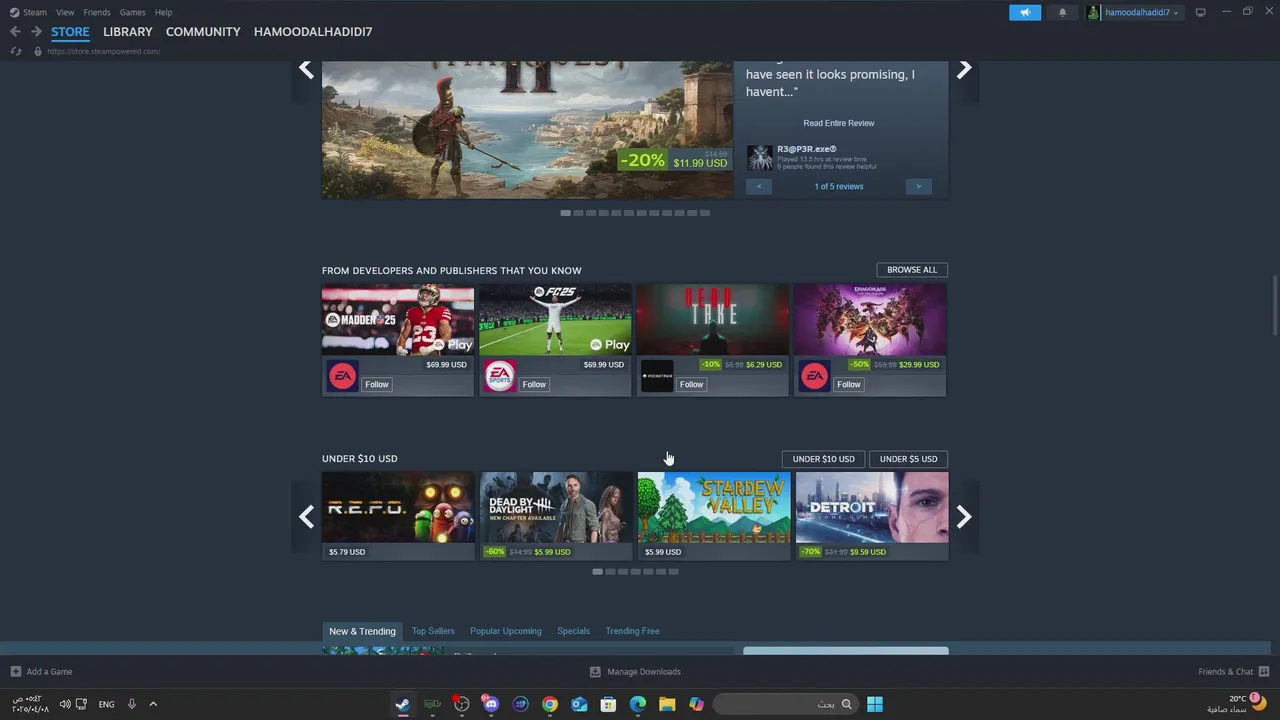Click the BROWSE ALL button
The width and height of the screenshot is (1280, 720).
(x=912, y=270)
